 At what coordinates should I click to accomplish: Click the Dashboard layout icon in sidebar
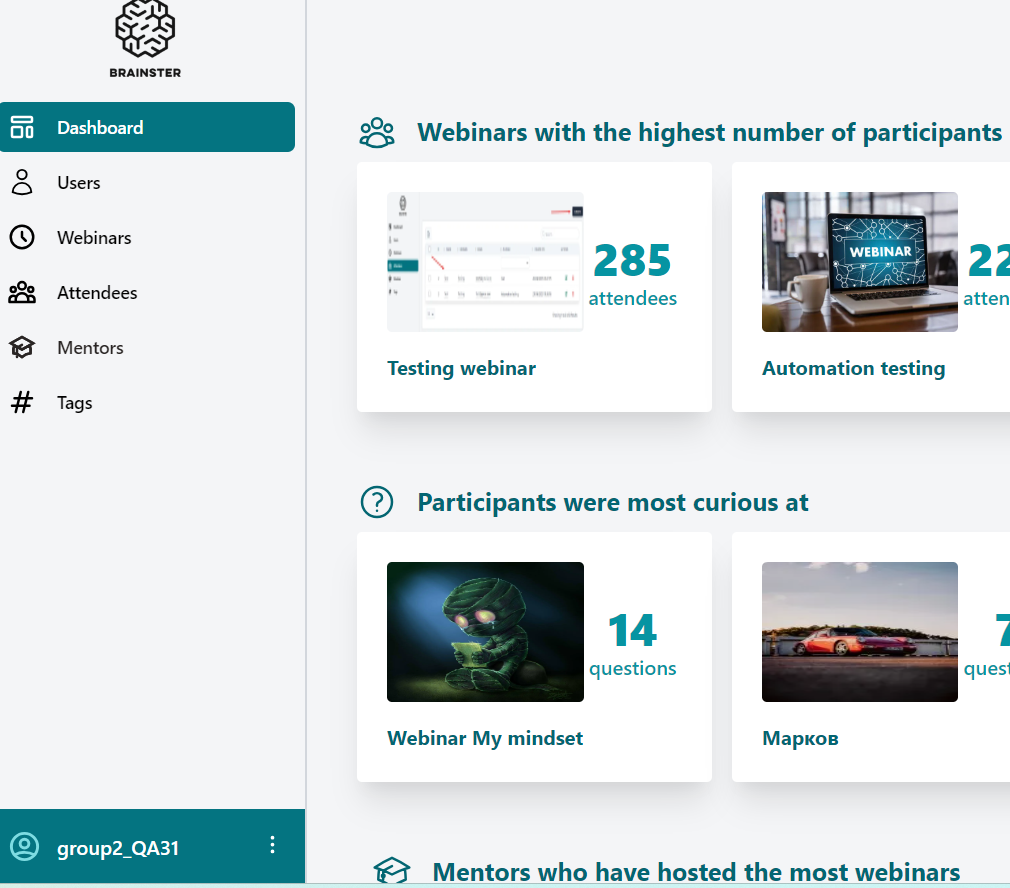click(x=22, y=127)
